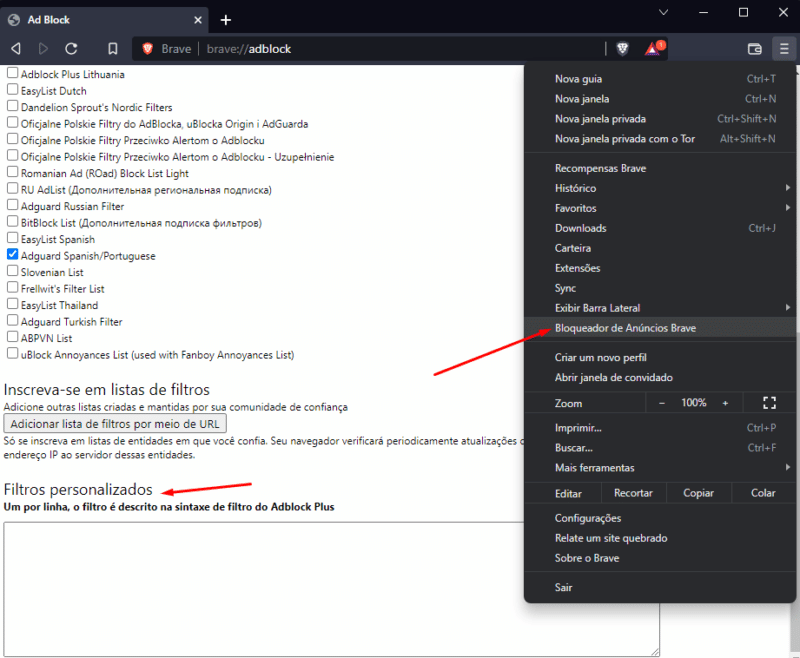Open Brave Rewards triangle icon

point(654,48)
